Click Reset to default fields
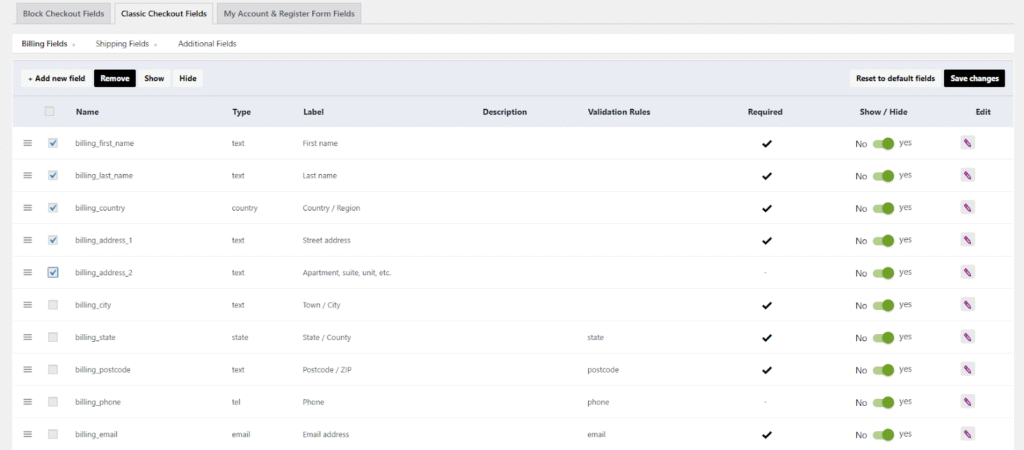 pos(895,78)
